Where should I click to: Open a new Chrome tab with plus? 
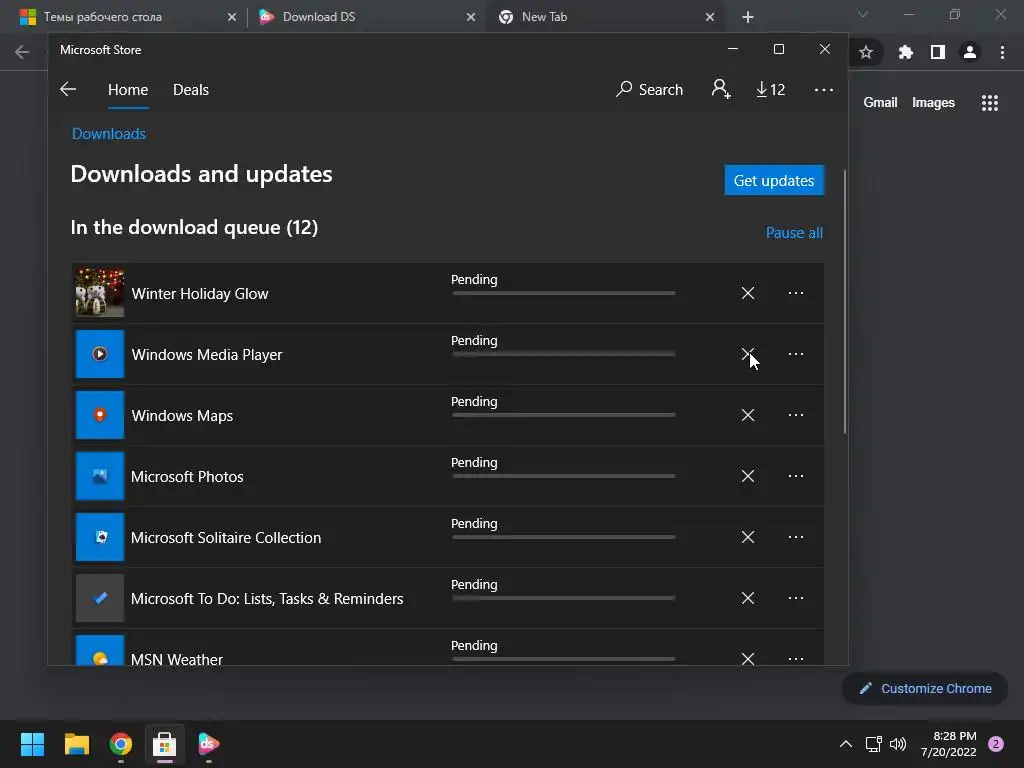pyautogui.click(x=748, y=17)
